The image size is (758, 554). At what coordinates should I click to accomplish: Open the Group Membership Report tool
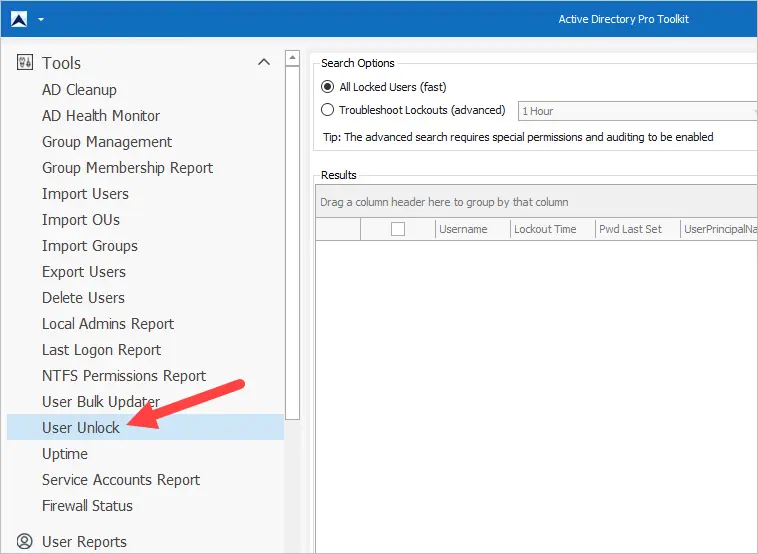128,168
